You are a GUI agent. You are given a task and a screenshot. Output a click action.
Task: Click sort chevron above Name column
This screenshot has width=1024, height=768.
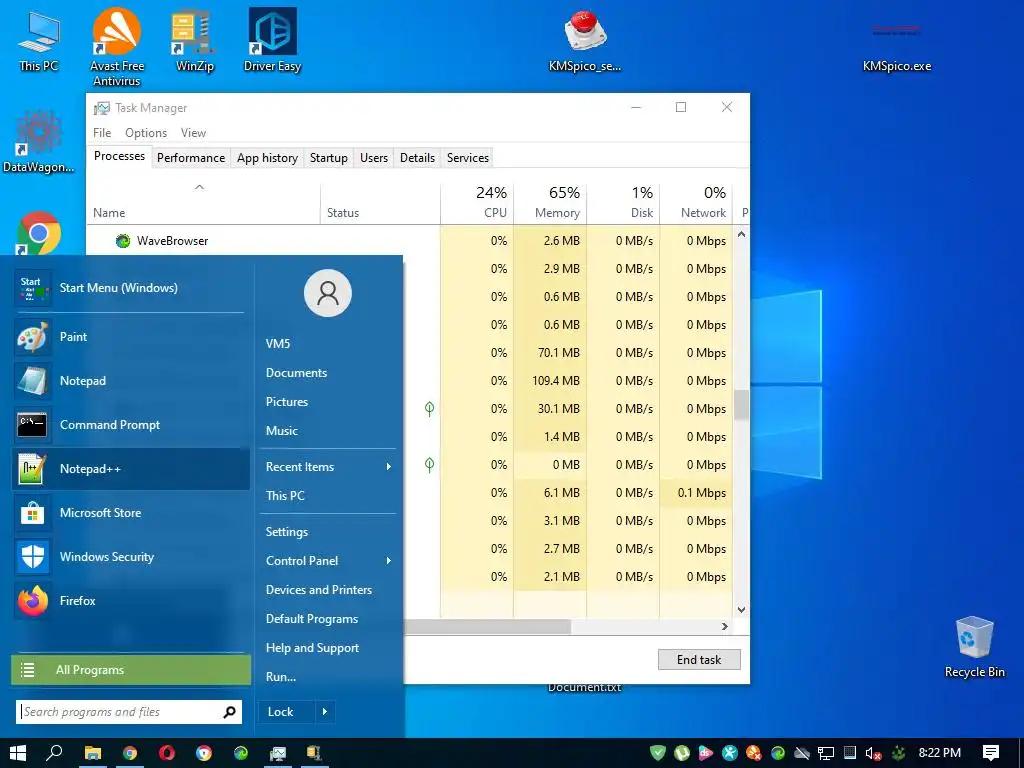tap(199, 188)
